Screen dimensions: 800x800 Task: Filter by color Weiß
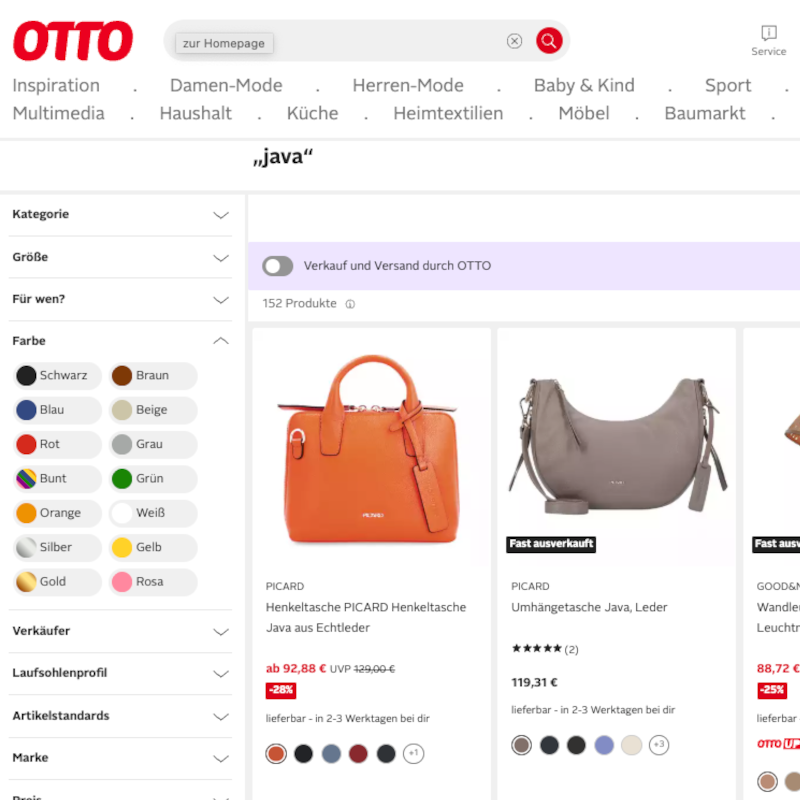coord(153,513)
